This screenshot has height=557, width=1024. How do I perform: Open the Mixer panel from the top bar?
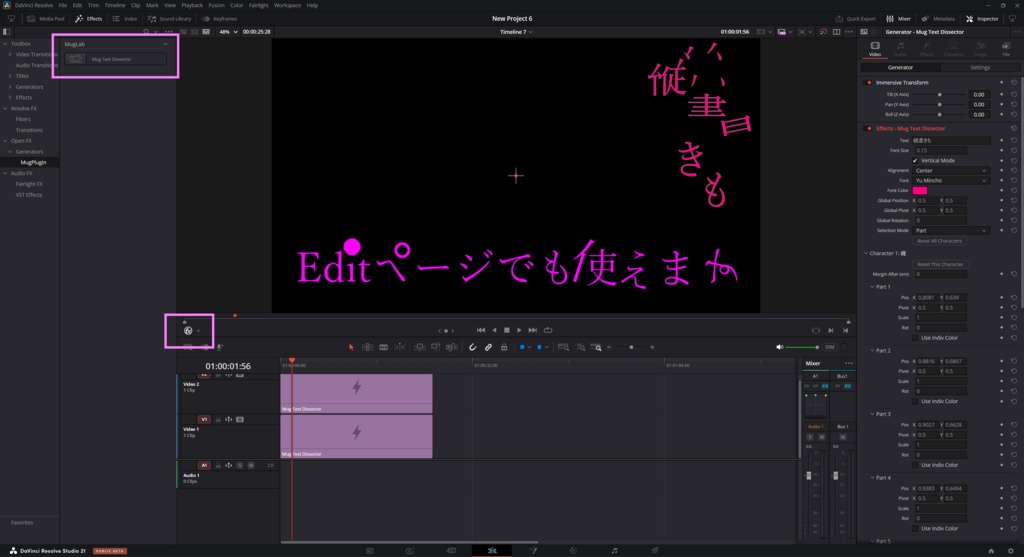899,19
